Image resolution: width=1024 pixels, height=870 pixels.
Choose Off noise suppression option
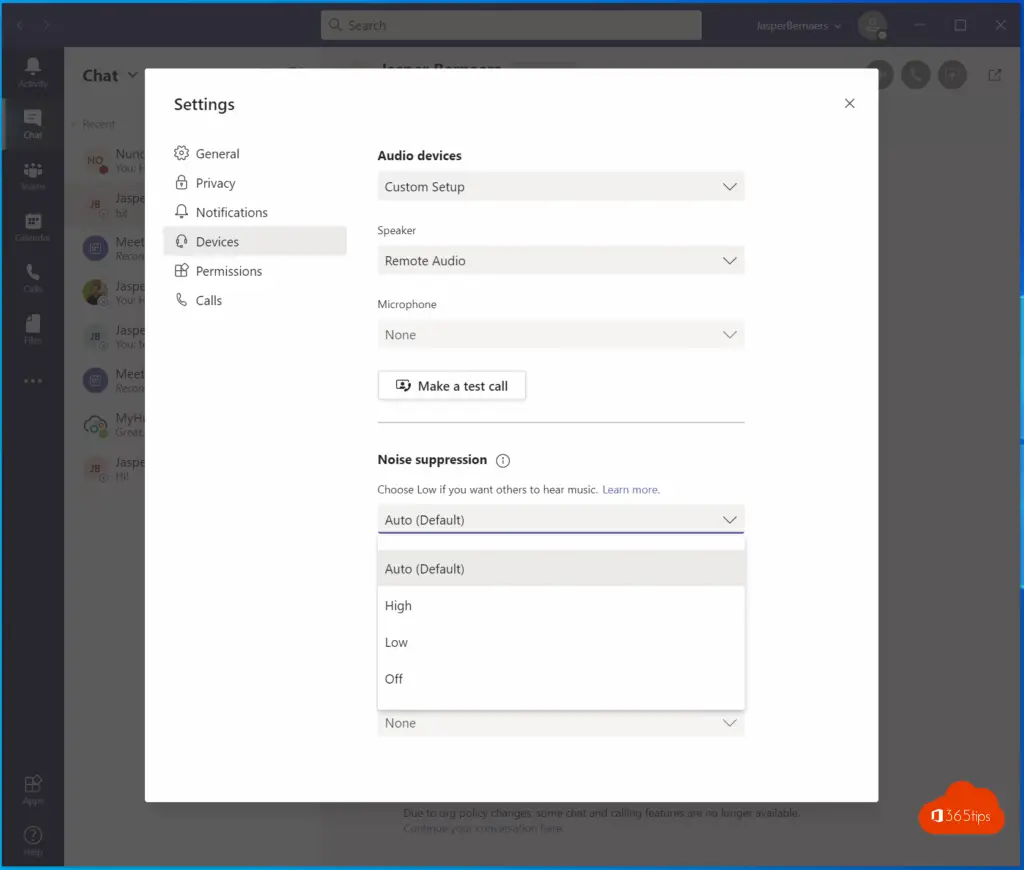(560, 679)
